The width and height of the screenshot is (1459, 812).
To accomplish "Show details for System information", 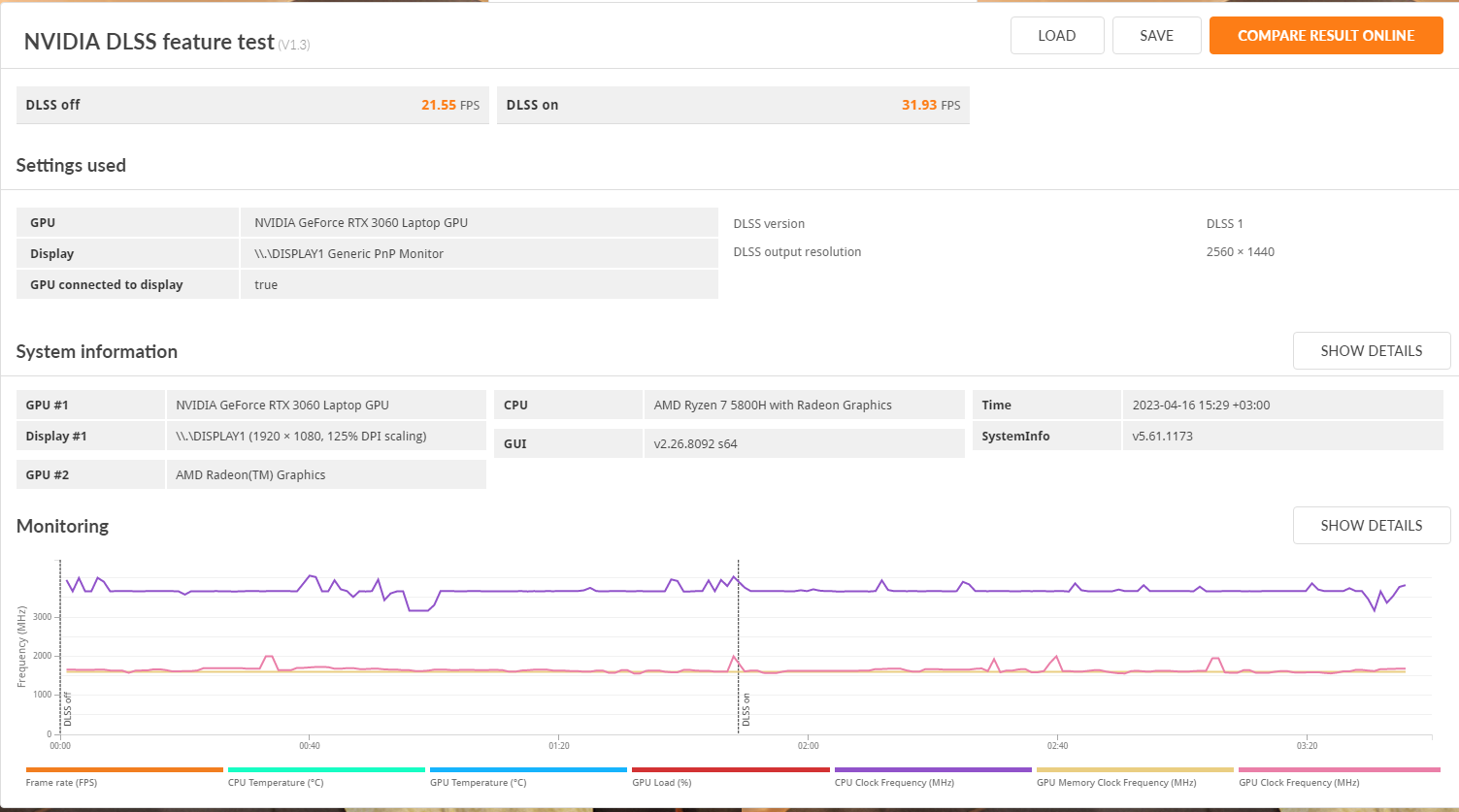I will (1371, 351).
